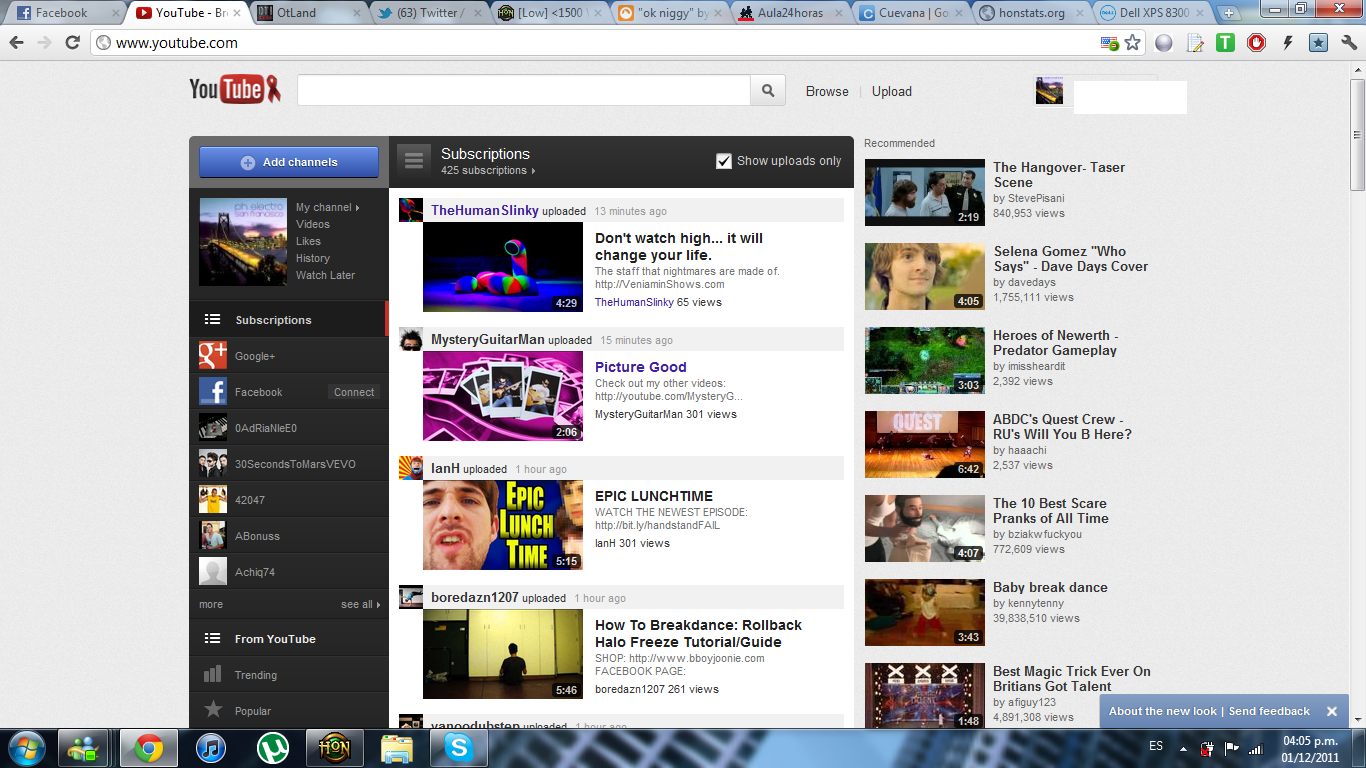Bookmark this page with the star icon

click(x=1132, y=43)
